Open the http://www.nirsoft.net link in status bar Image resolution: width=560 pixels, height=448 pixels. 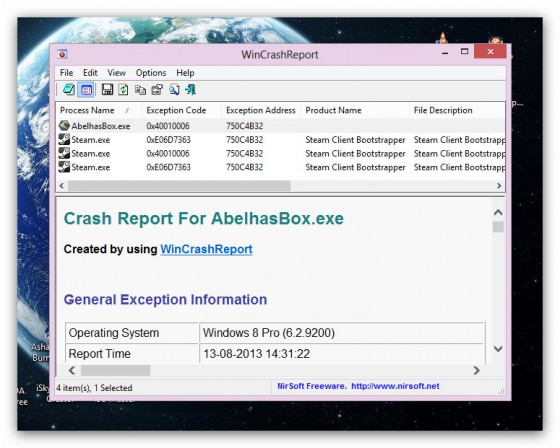click(395, 386)
